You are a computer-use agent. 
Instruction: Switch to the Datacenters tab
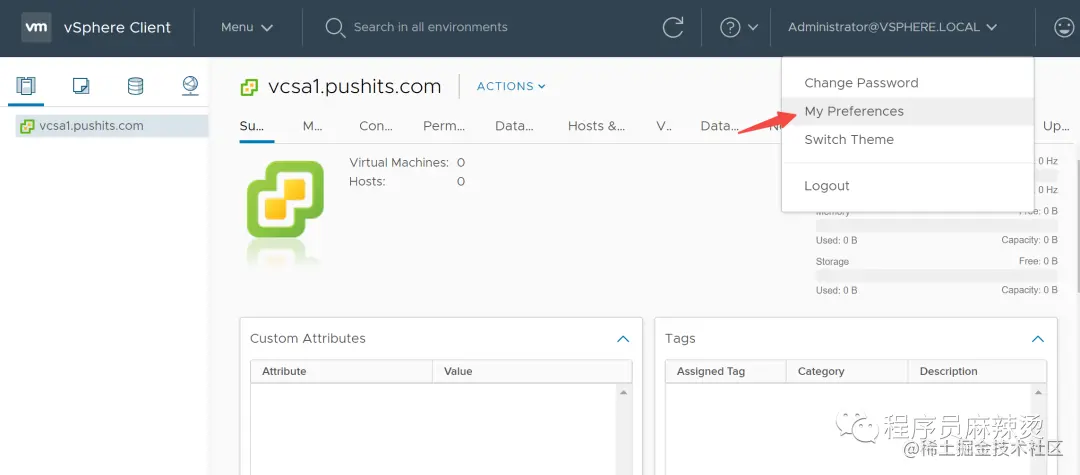pos(515,126)
